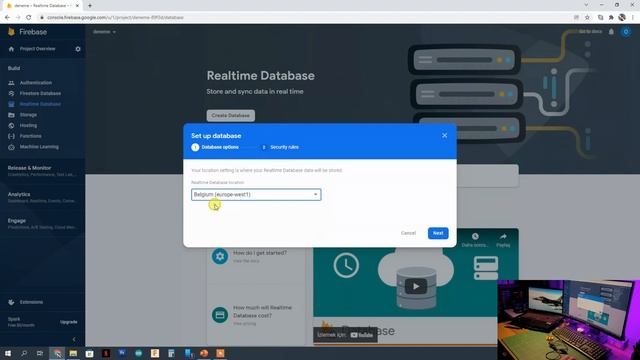Click the Functions brackets icon

11,136
